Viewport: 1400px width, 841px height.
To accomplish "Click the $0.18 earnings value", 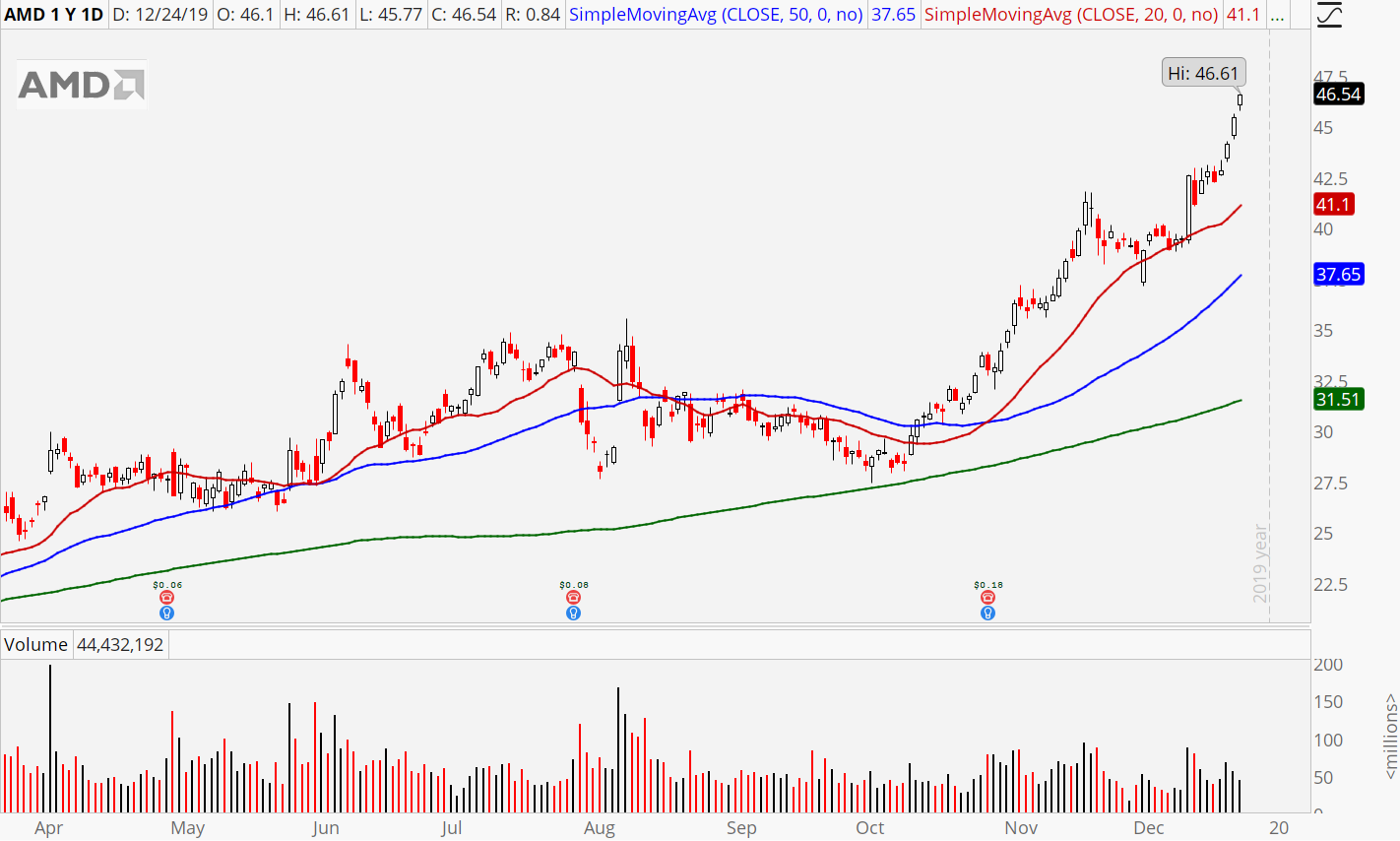I will pyautogui.click(x=988, y=585).
